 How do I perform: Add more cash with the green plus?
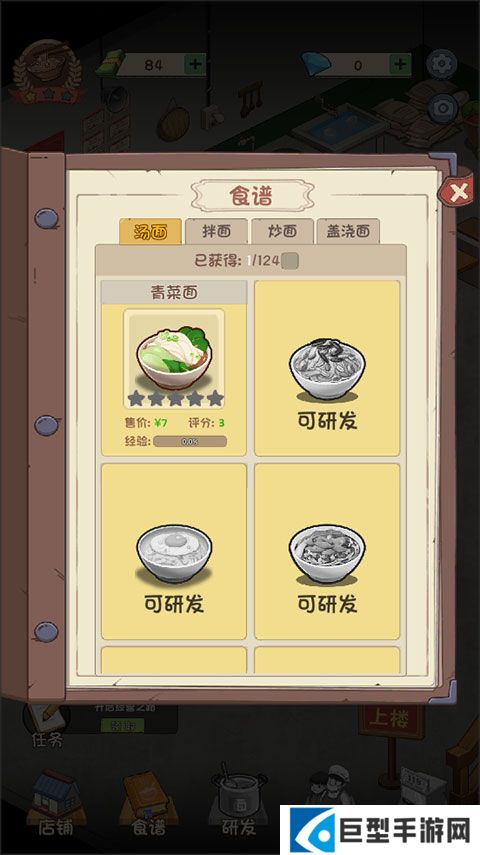[x=195, y=65]
